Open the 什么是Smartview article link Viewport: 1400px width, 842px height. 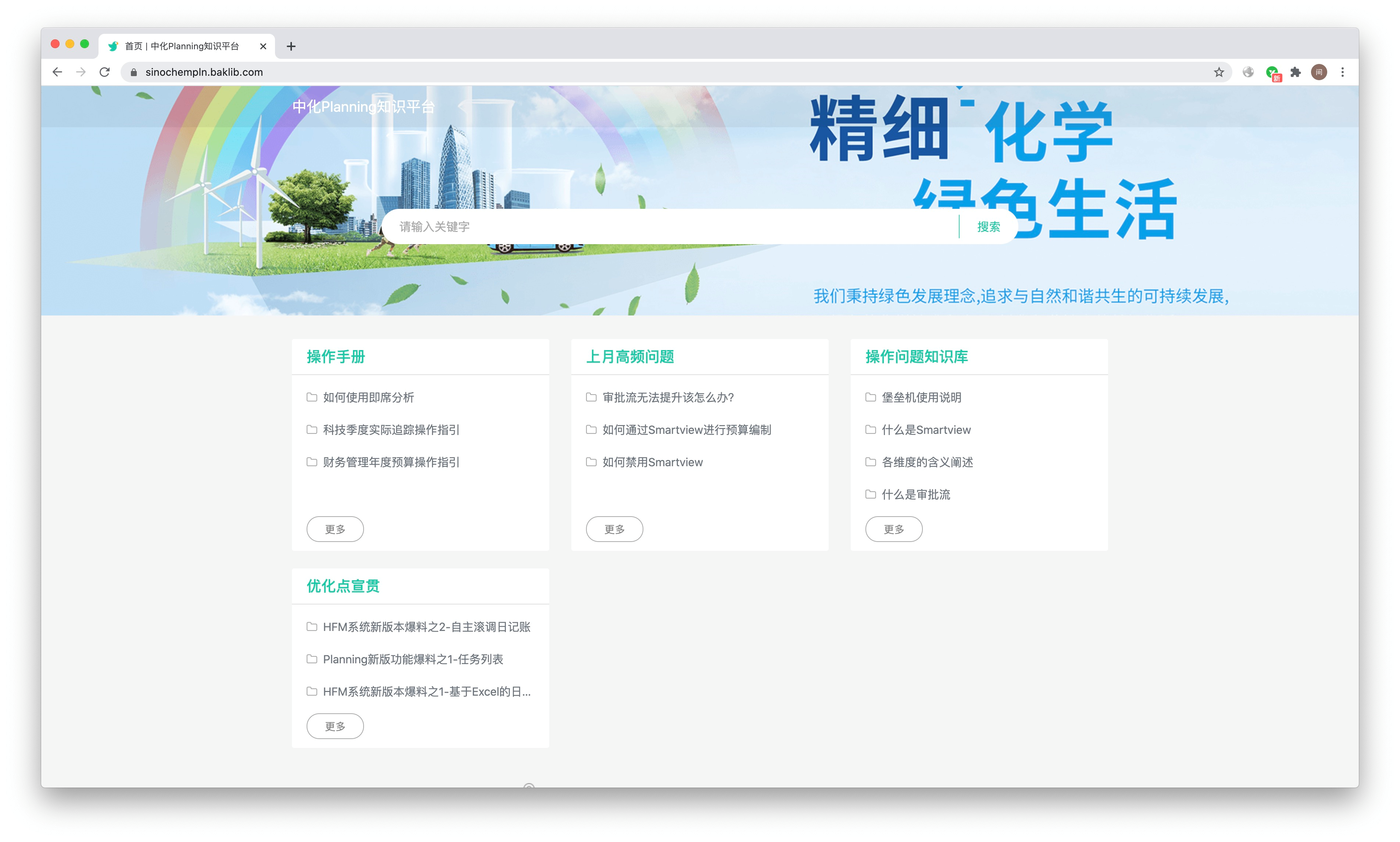tap(926, 429)
